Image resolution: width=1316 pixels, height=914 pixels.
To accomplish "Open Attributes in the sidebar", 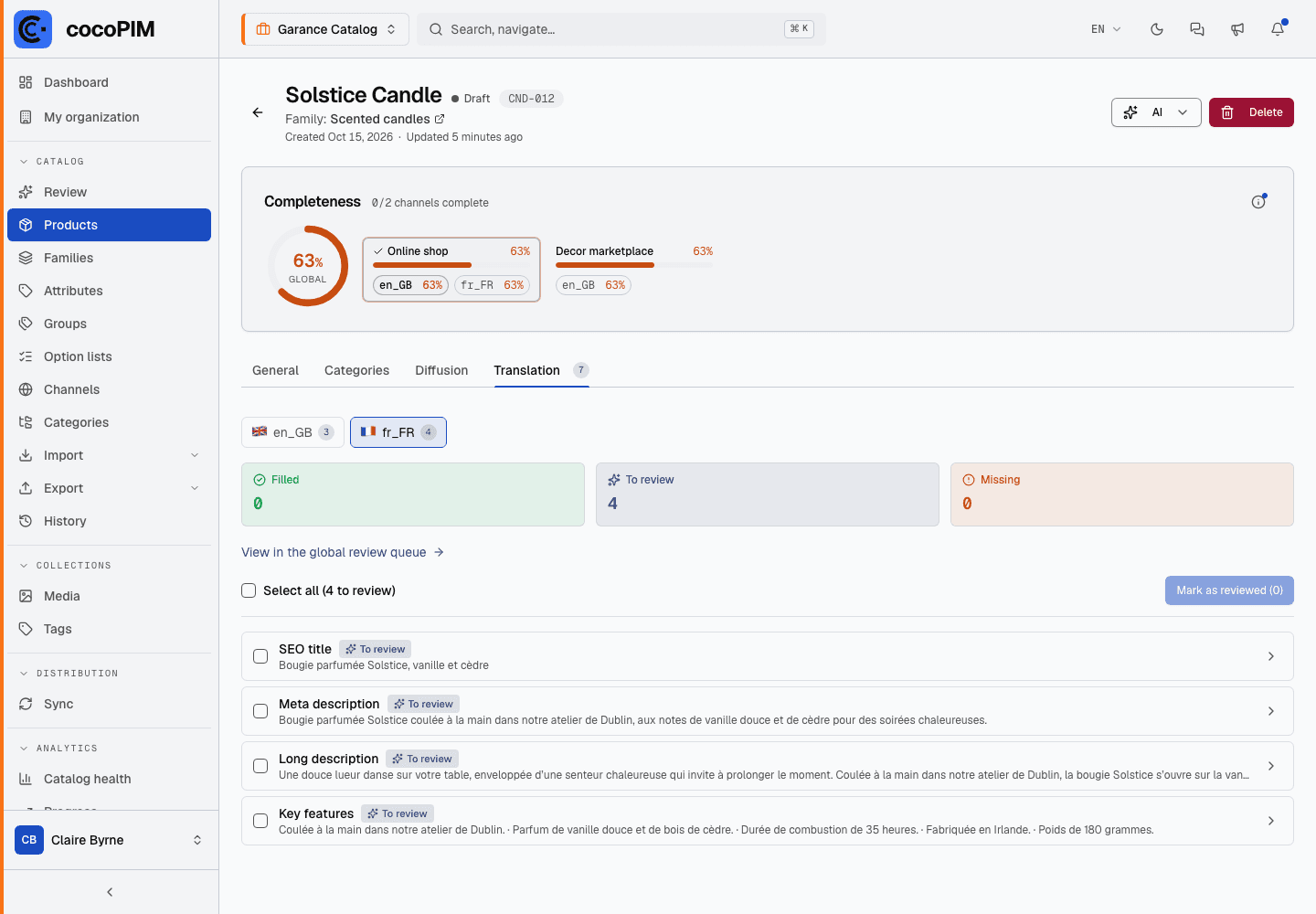I will 110,291.
